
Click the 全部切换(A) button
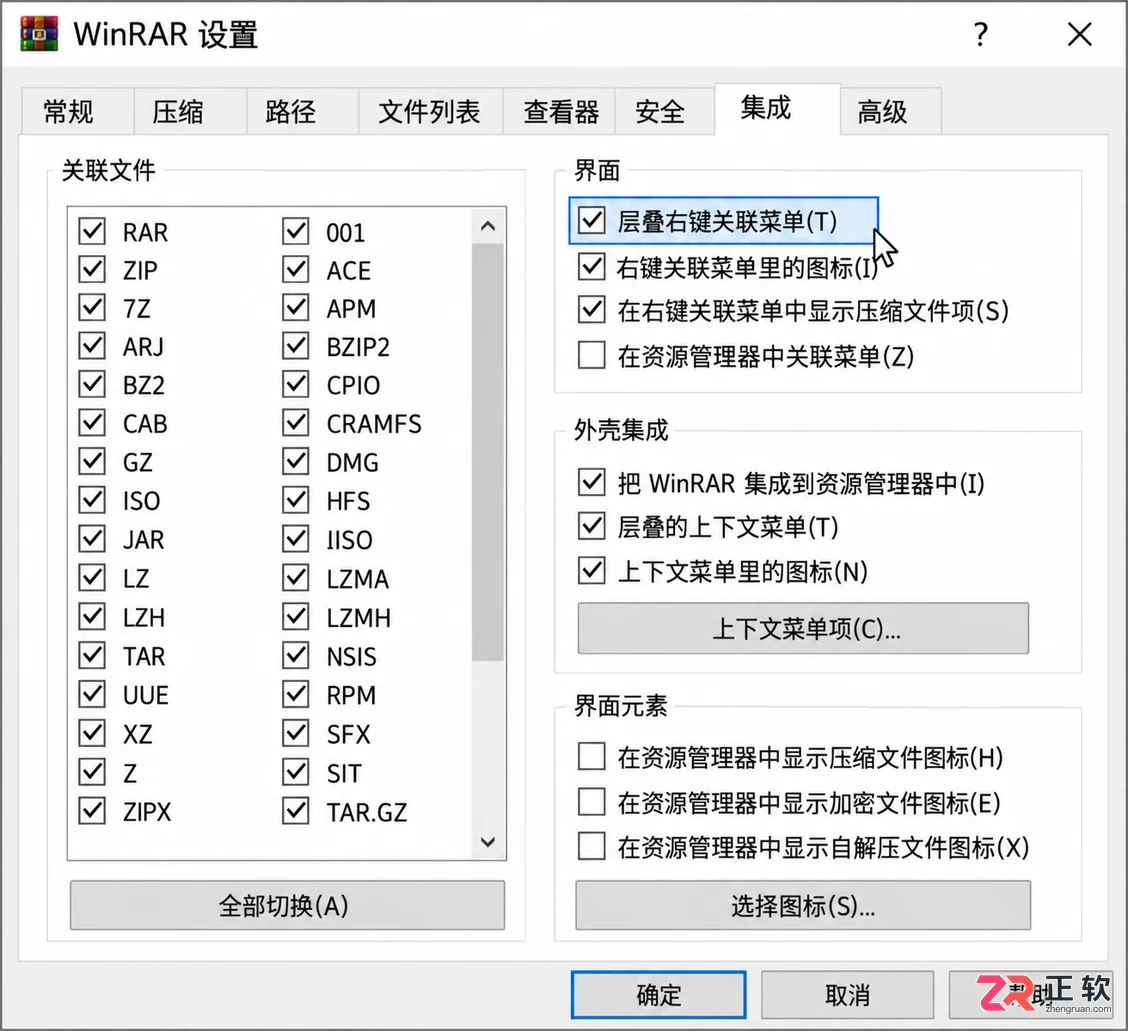click(287, 905)
